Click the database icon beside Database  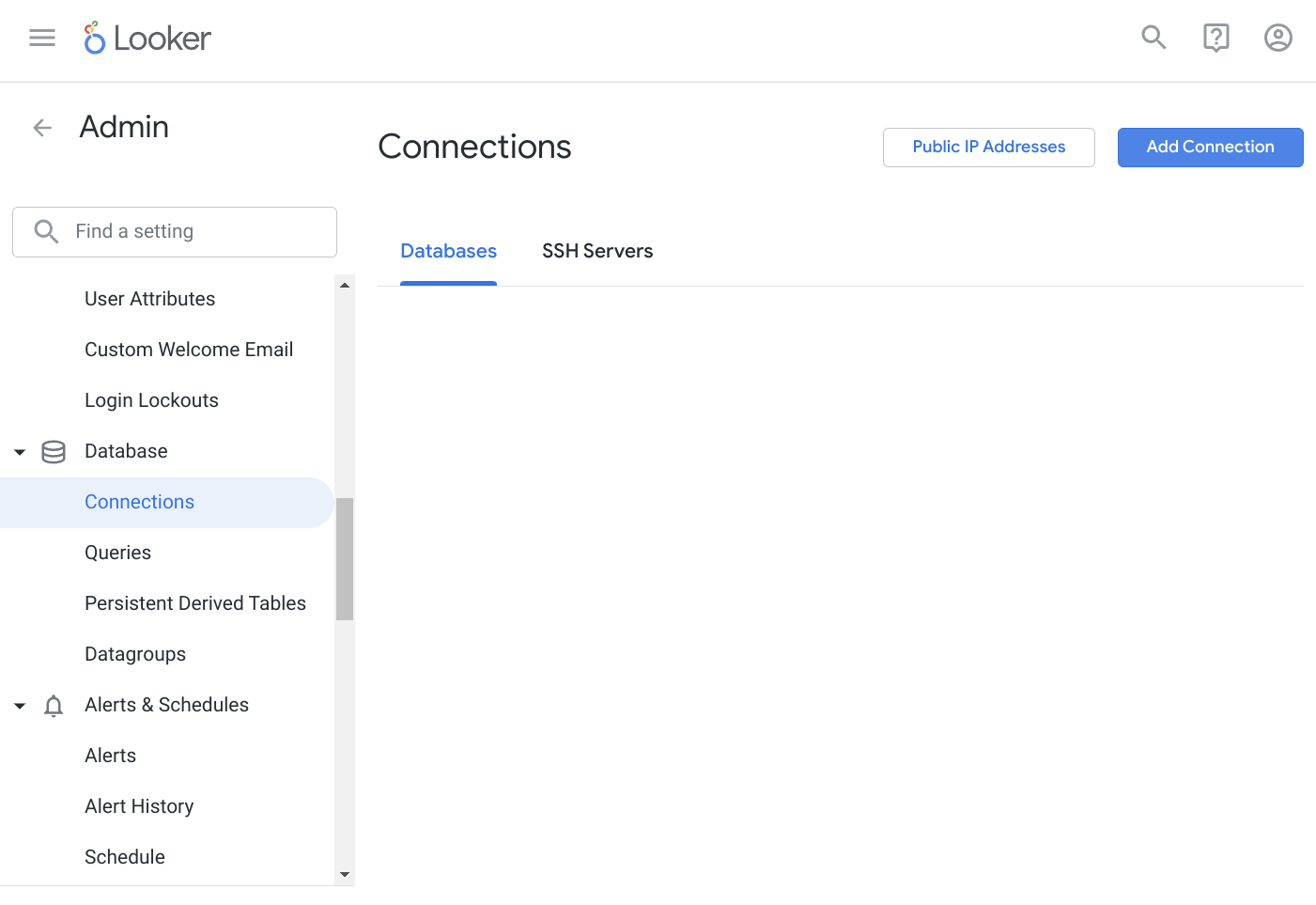click(x=54, y=451)
